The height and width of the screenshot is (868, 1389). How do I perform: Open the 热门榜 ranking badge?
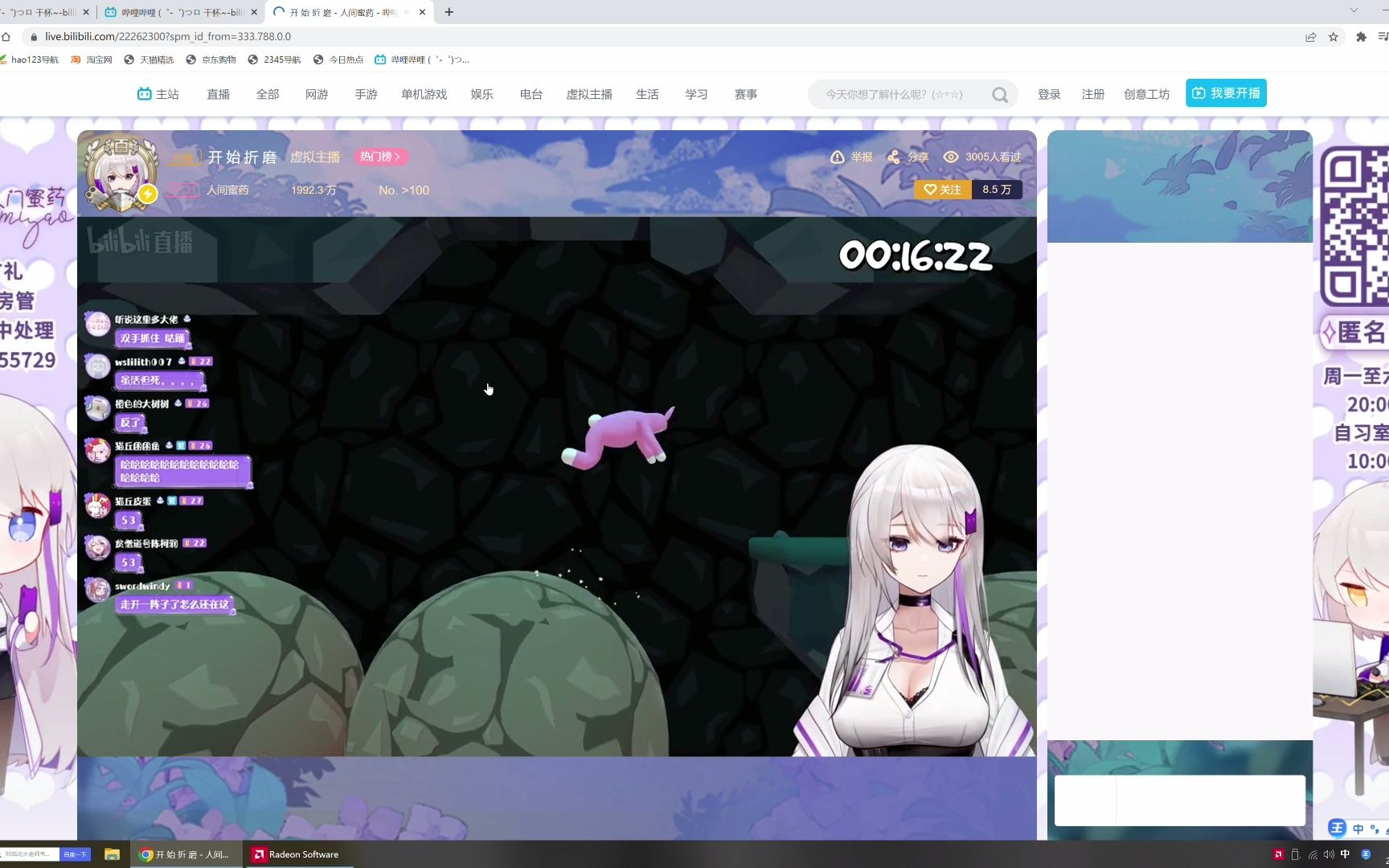(x=380, y=157)
